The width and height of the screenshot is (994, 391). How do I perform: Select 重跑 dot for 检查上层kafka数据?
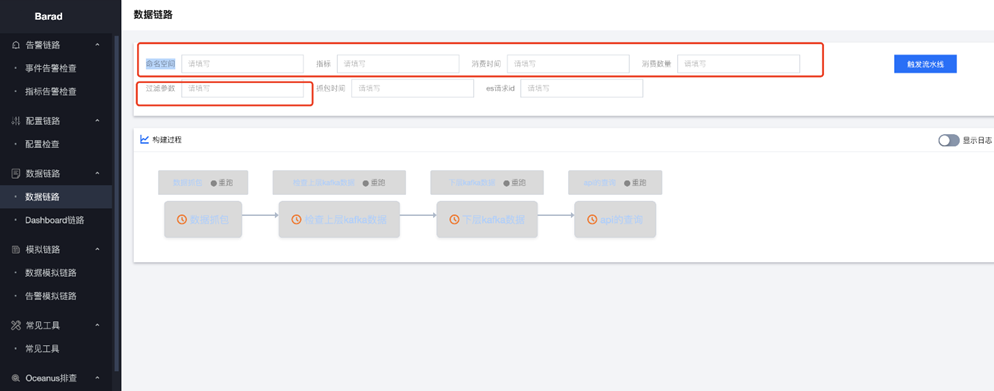tap(366, 183)
